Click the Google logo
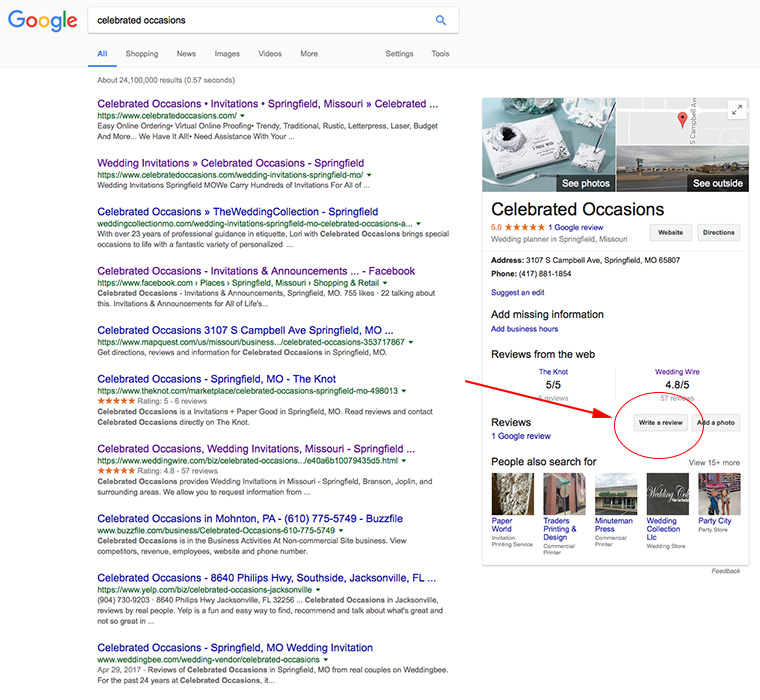The image size is (760, 700). point(43,20)
